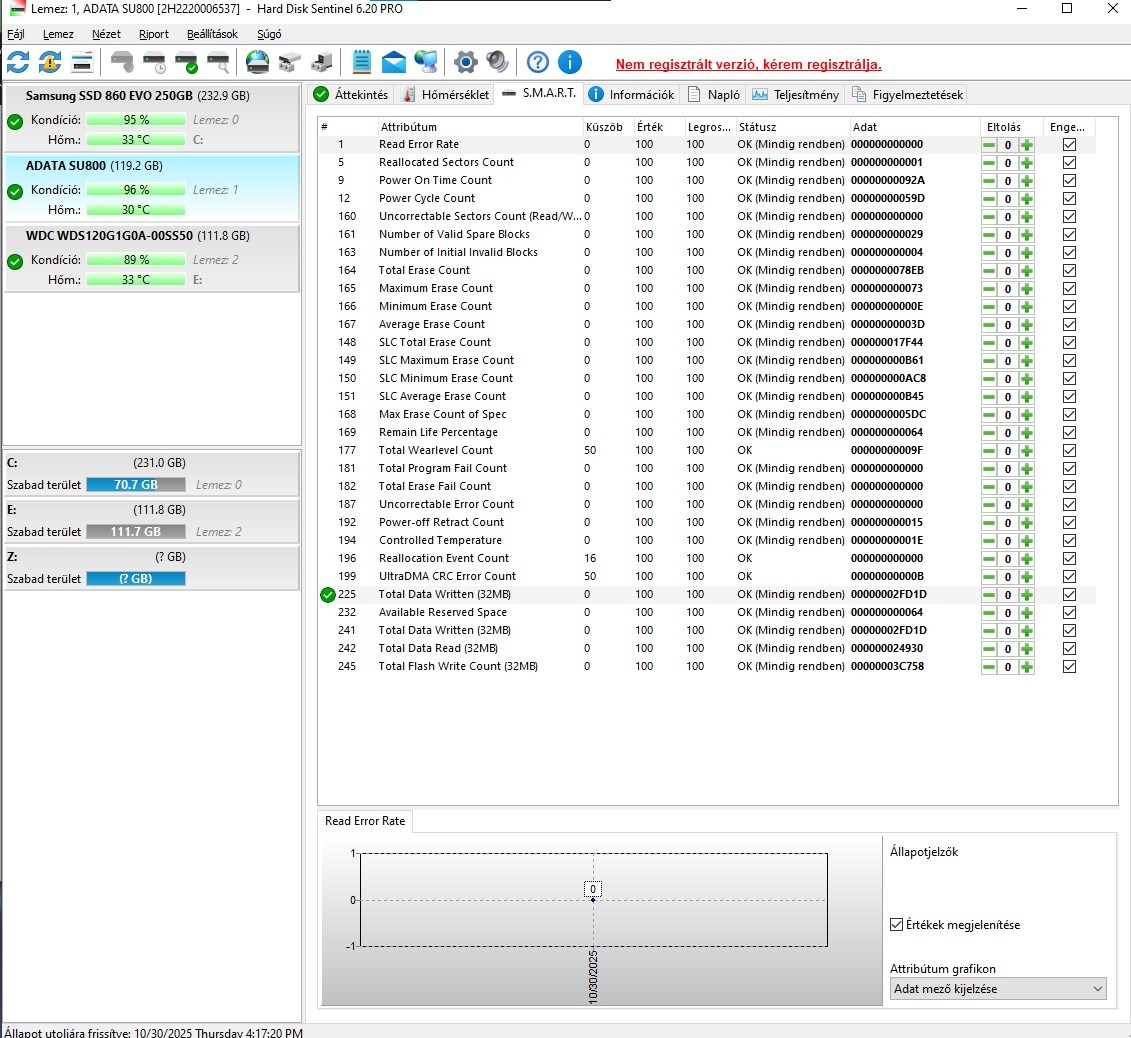Click green plus offset for Power Cycle Count

click(x=1027, y=199)
